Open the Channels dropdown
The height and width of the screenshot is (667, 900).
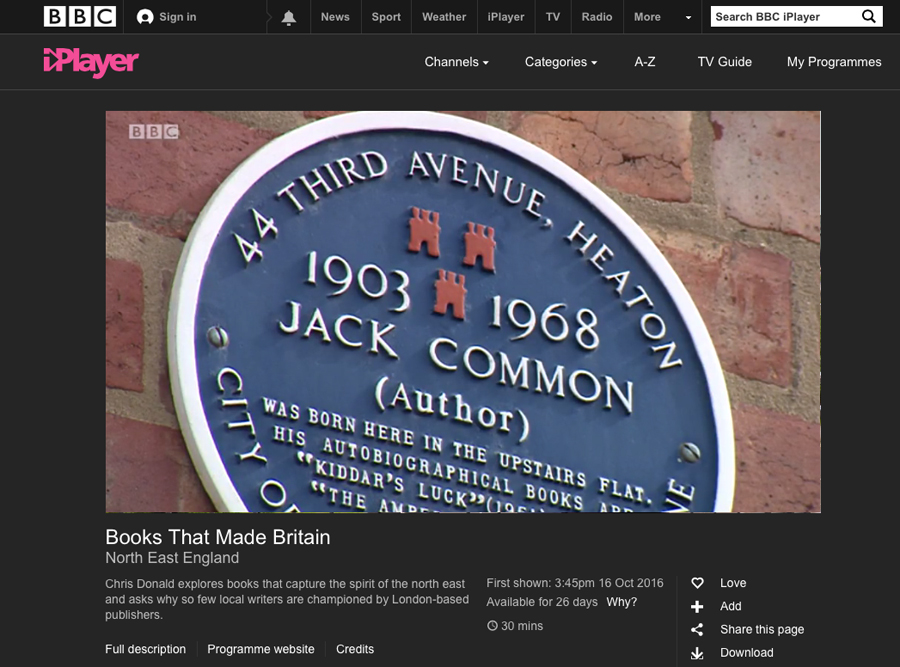(456, 62)
